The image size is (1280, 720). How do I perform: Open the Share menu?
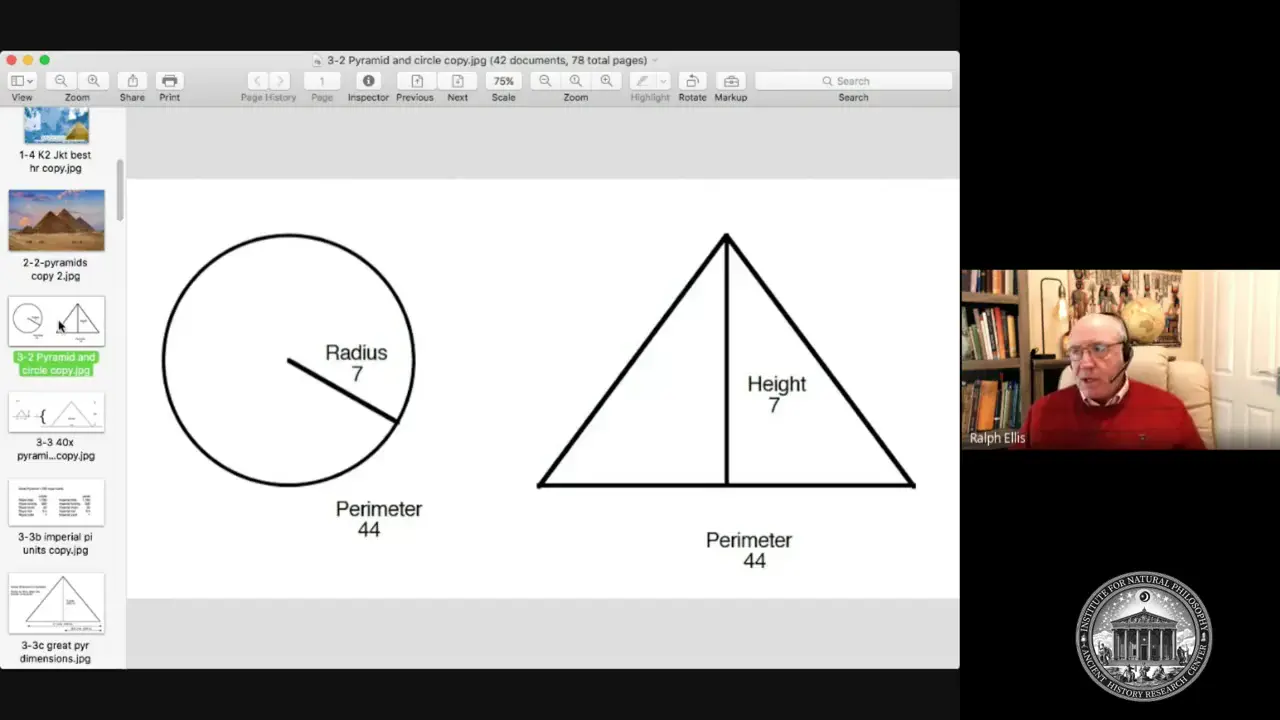[x=132, y=81]
